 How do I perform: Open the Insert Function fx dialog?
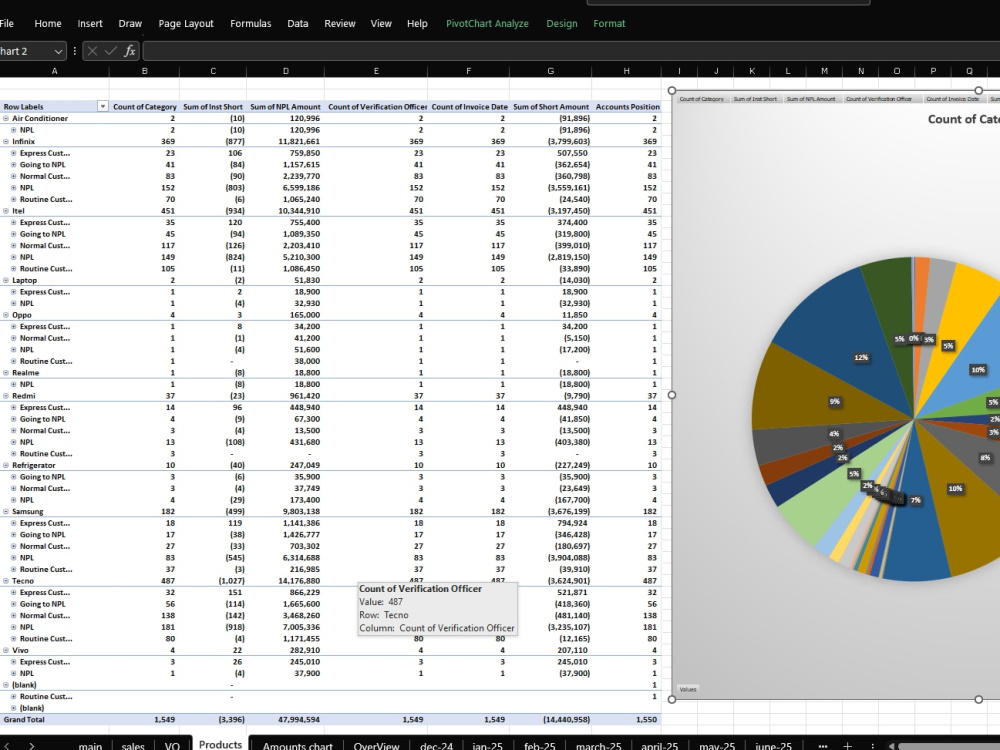point(129,51)
